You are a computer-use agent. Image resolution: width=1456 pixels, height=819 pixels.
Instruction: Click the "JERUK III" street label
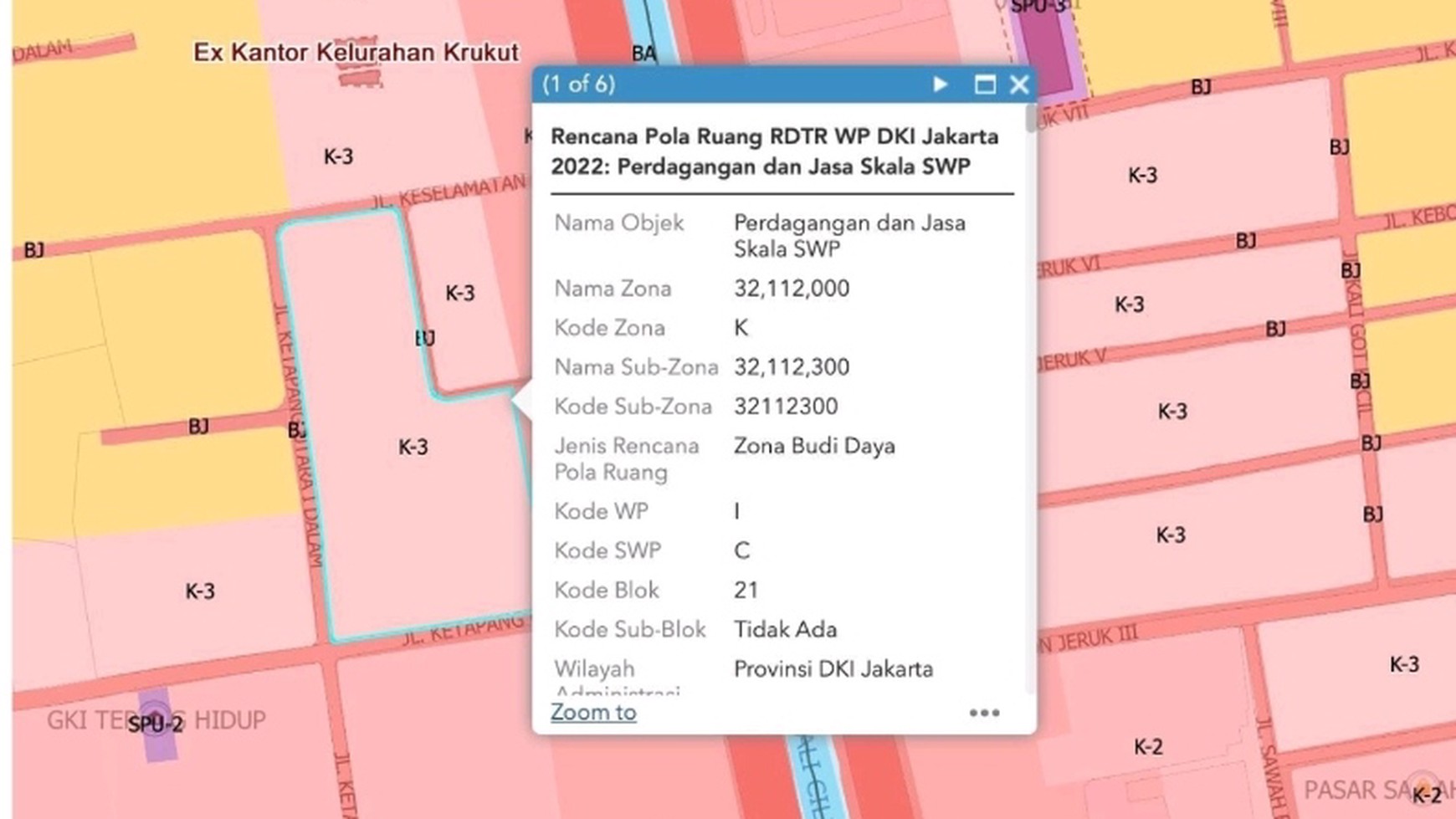1088,639
